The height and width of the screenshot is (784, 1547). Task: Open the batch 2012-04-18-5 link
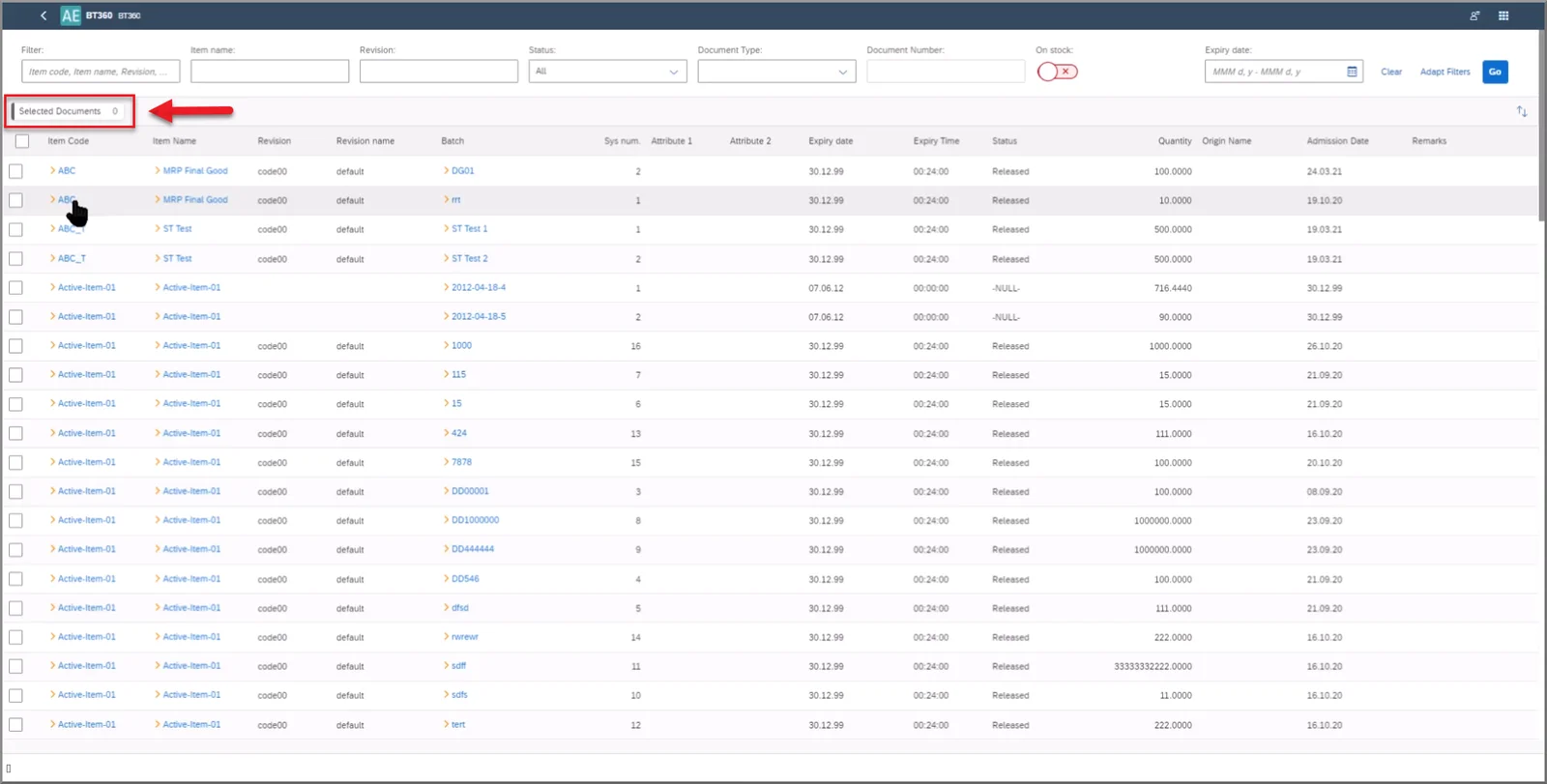(479, 316)
